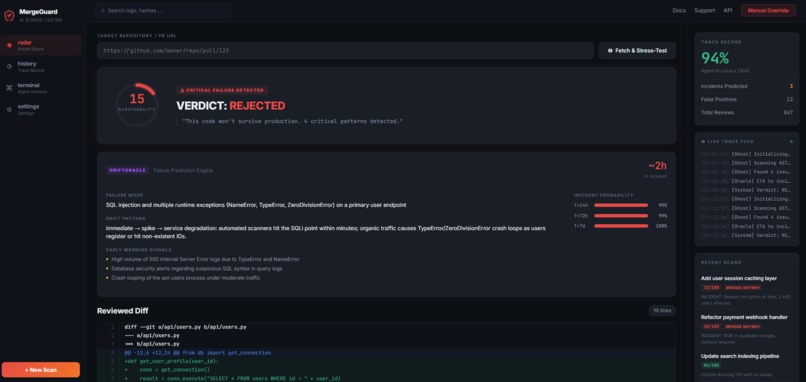Click the survivability score 15 gauge
806x382 pixels.
pos(137,105)
